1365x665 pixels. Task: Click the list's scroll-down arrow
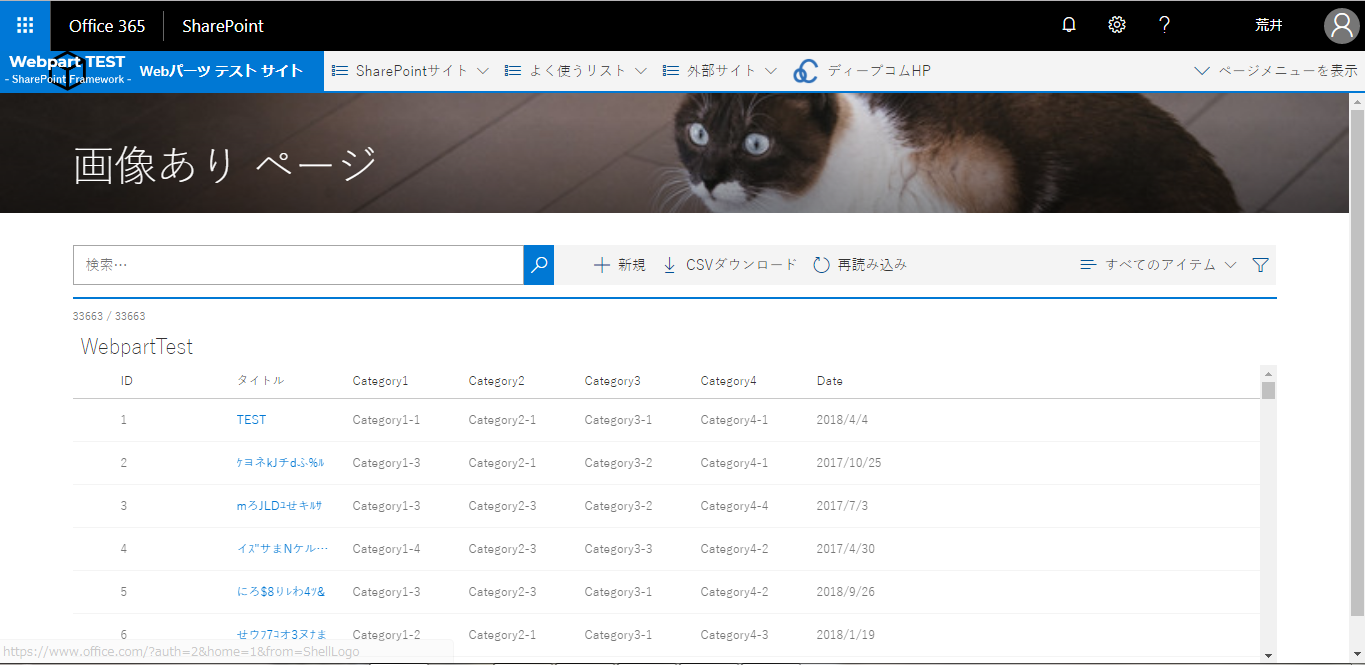[1268, 655]
